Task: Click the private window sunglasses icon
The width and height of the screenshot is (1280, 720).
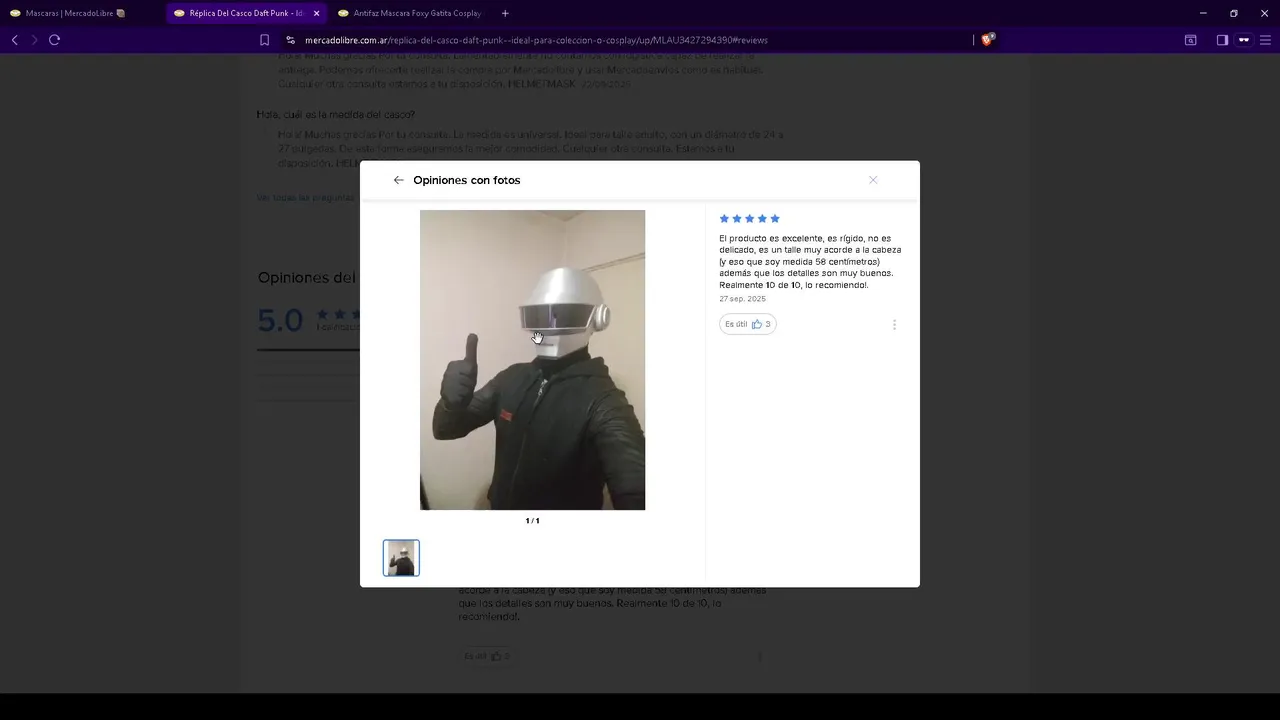Action: point(1244,40)
